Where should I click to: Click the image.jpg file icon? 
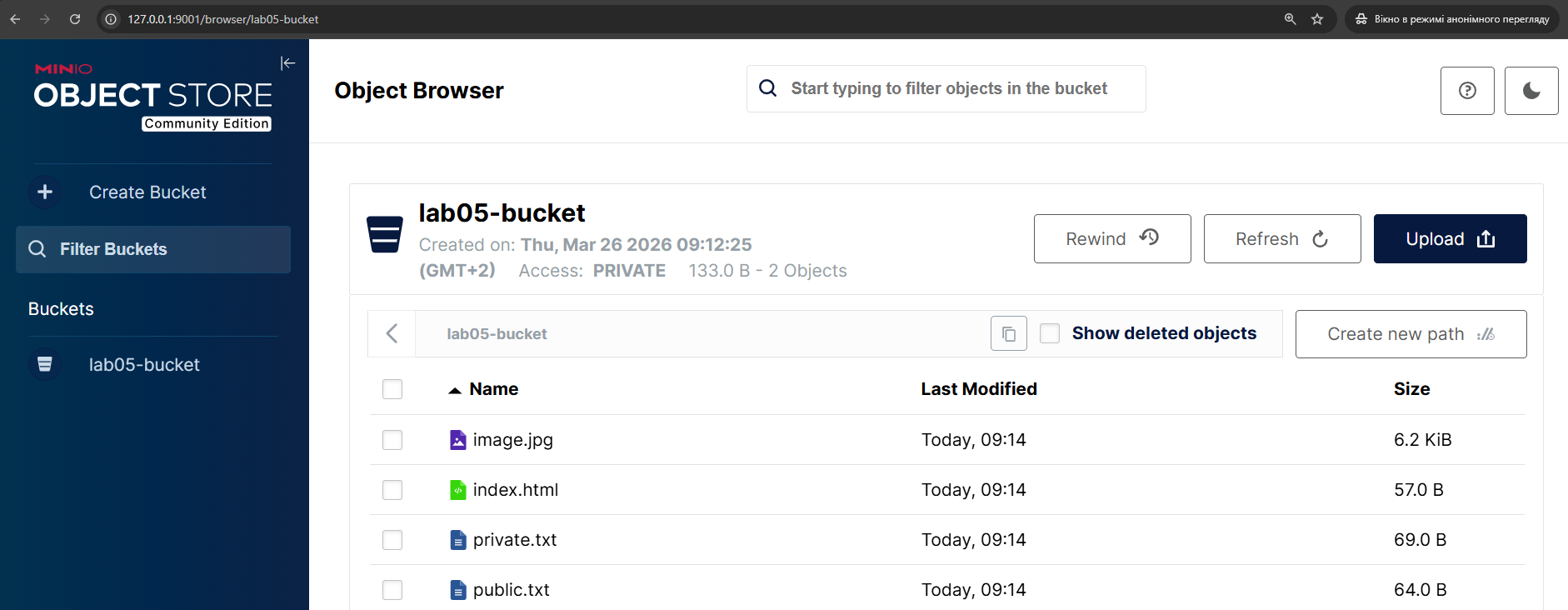[457, 440]
